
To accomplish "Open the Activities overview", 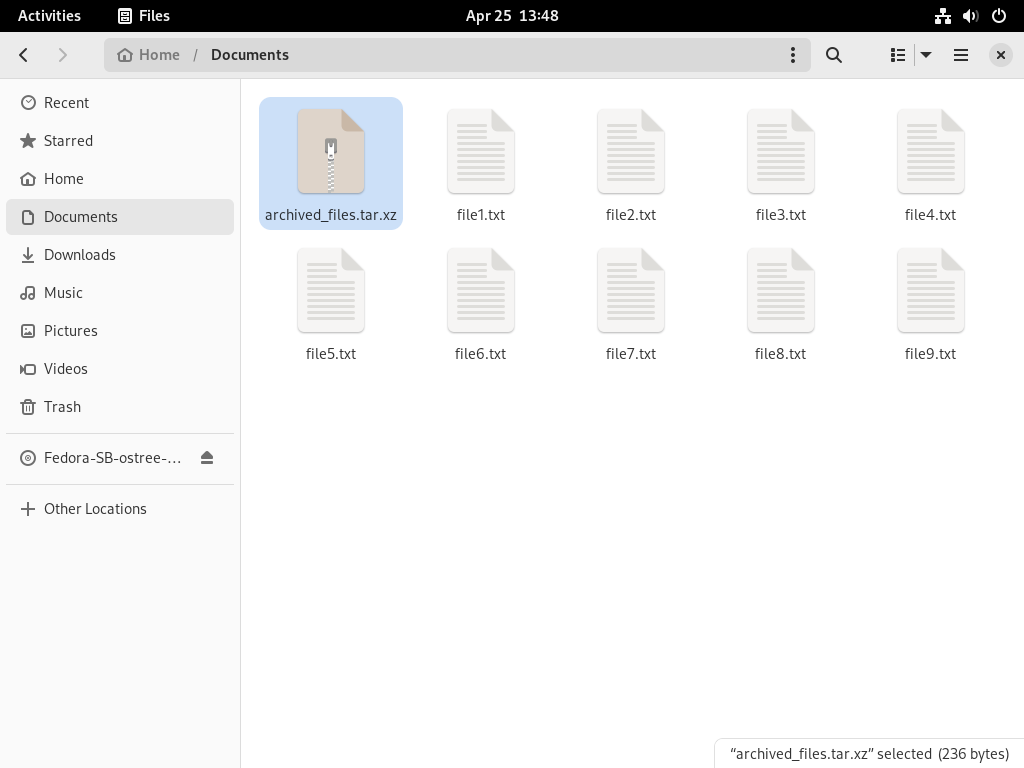I will tap(50, 16).
